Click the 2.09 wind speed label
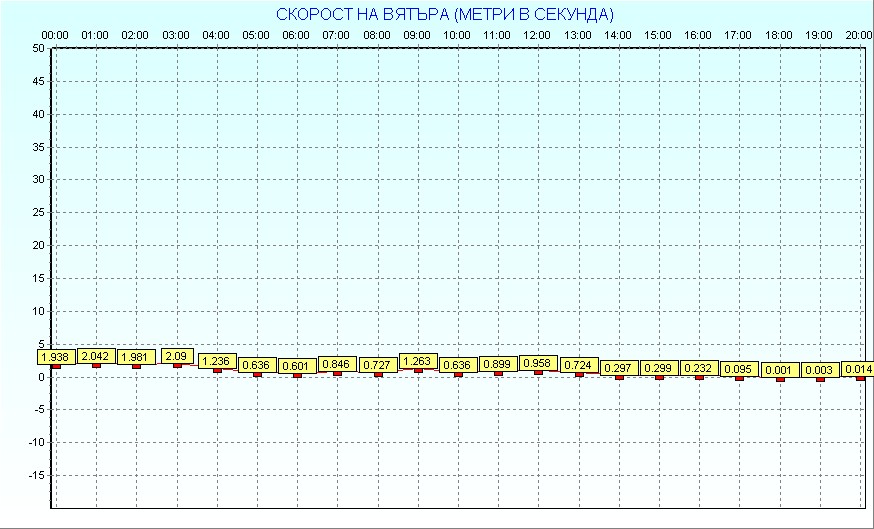874x529 pixels. [x=177, y=355]
